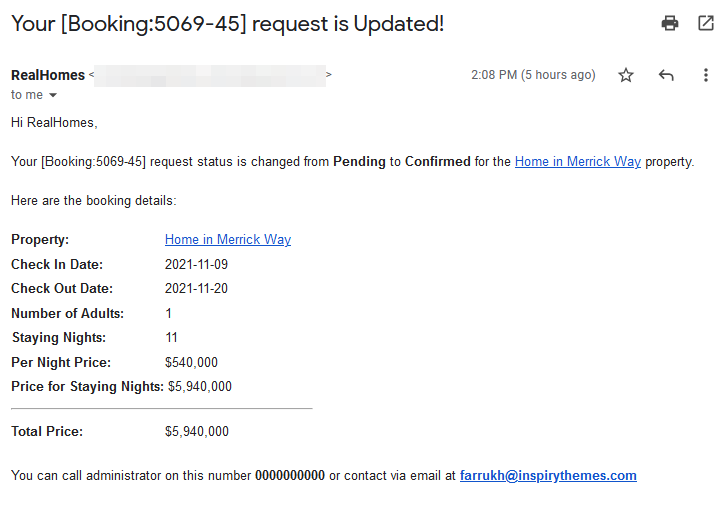
Task: Click the bold word Confirmed
Action: [438, 161]
